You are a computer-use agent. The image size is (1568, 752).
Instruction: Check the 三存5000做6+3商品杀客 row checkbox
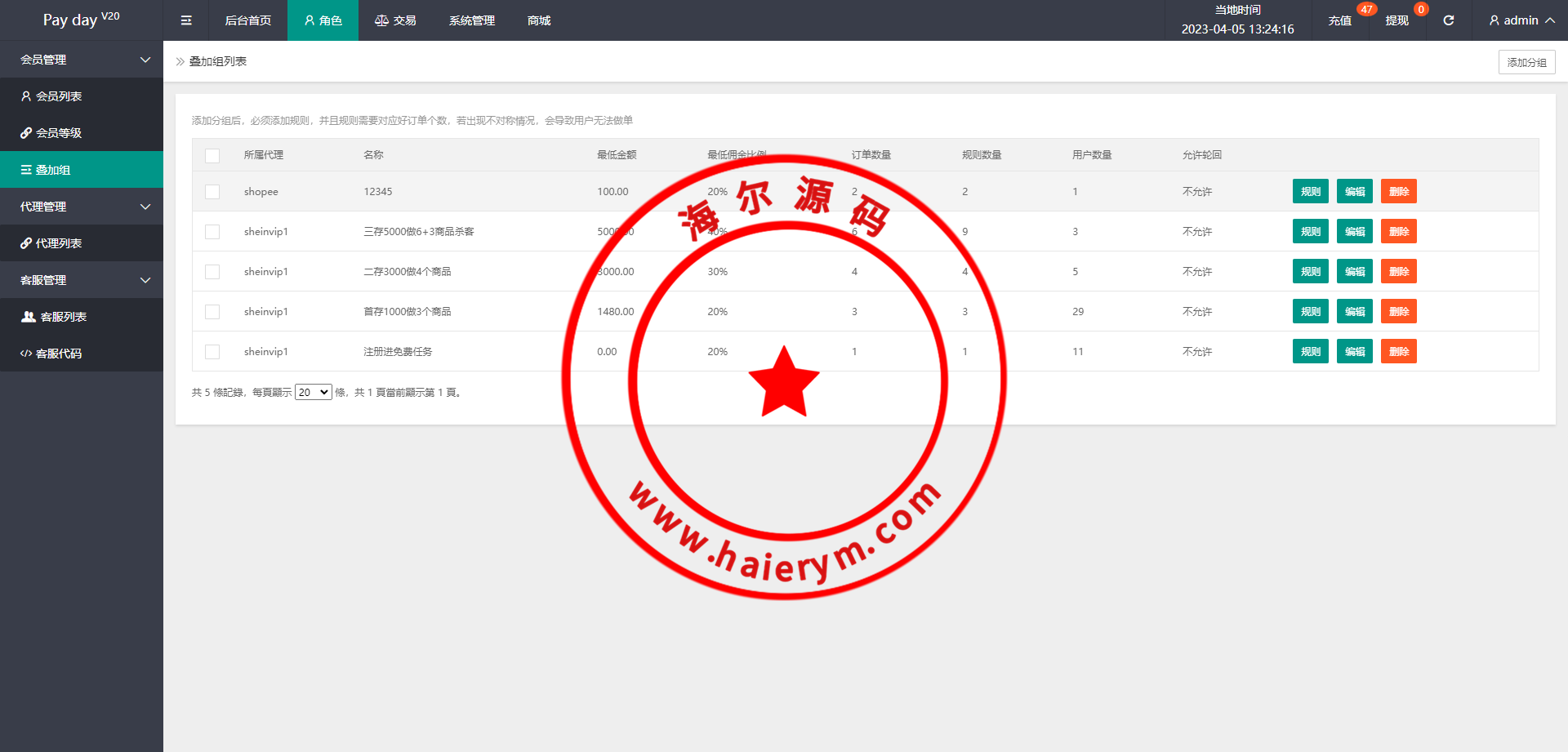click(x=212, y=232)
